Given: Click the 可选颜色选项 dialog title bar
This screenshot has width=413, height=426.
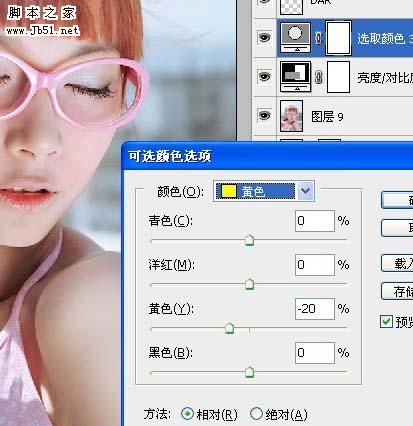Looking at the screenshot, I should pos(268,156).
